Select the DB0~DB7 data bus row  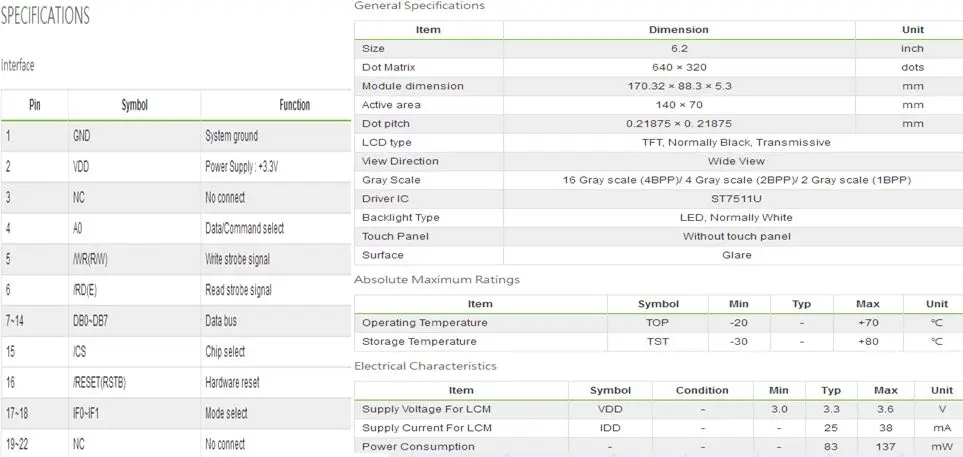176,321
